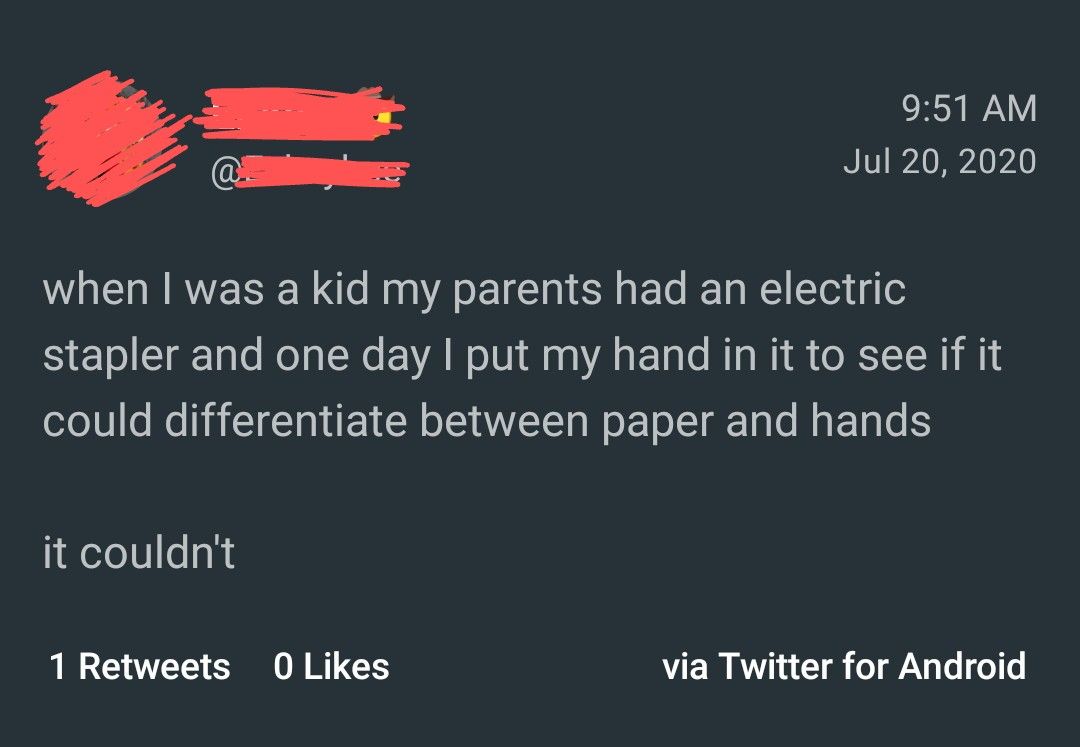Click the number 0 before Likes

point(283,666)
